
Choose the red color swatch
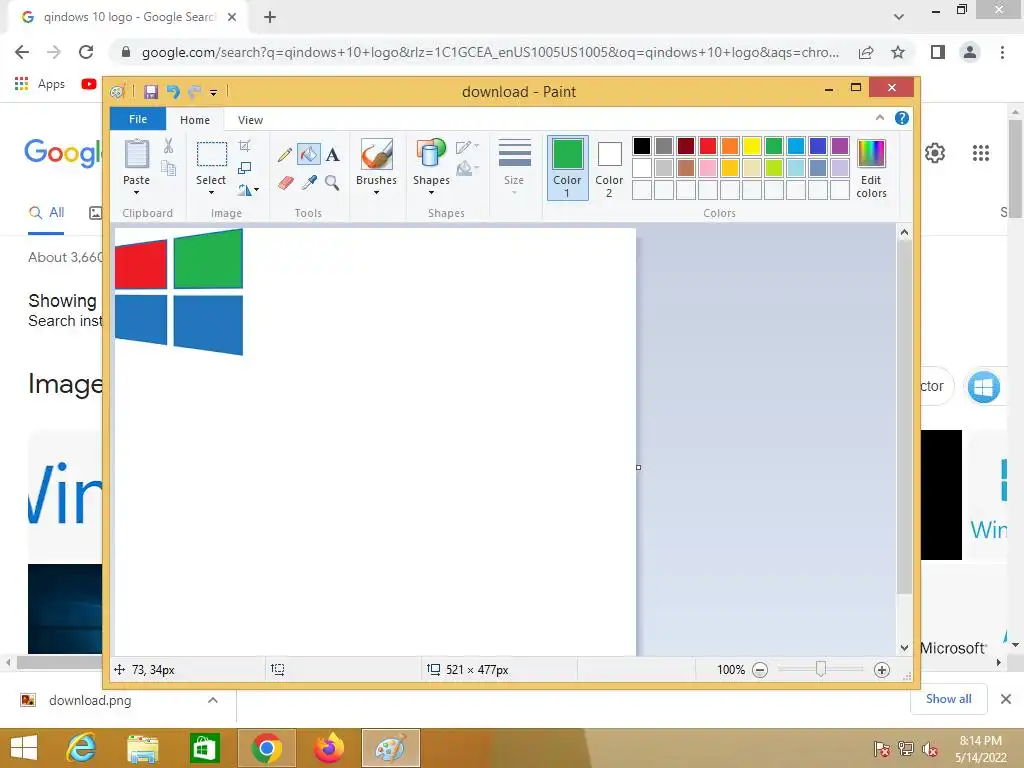click(x=707, y=146)
